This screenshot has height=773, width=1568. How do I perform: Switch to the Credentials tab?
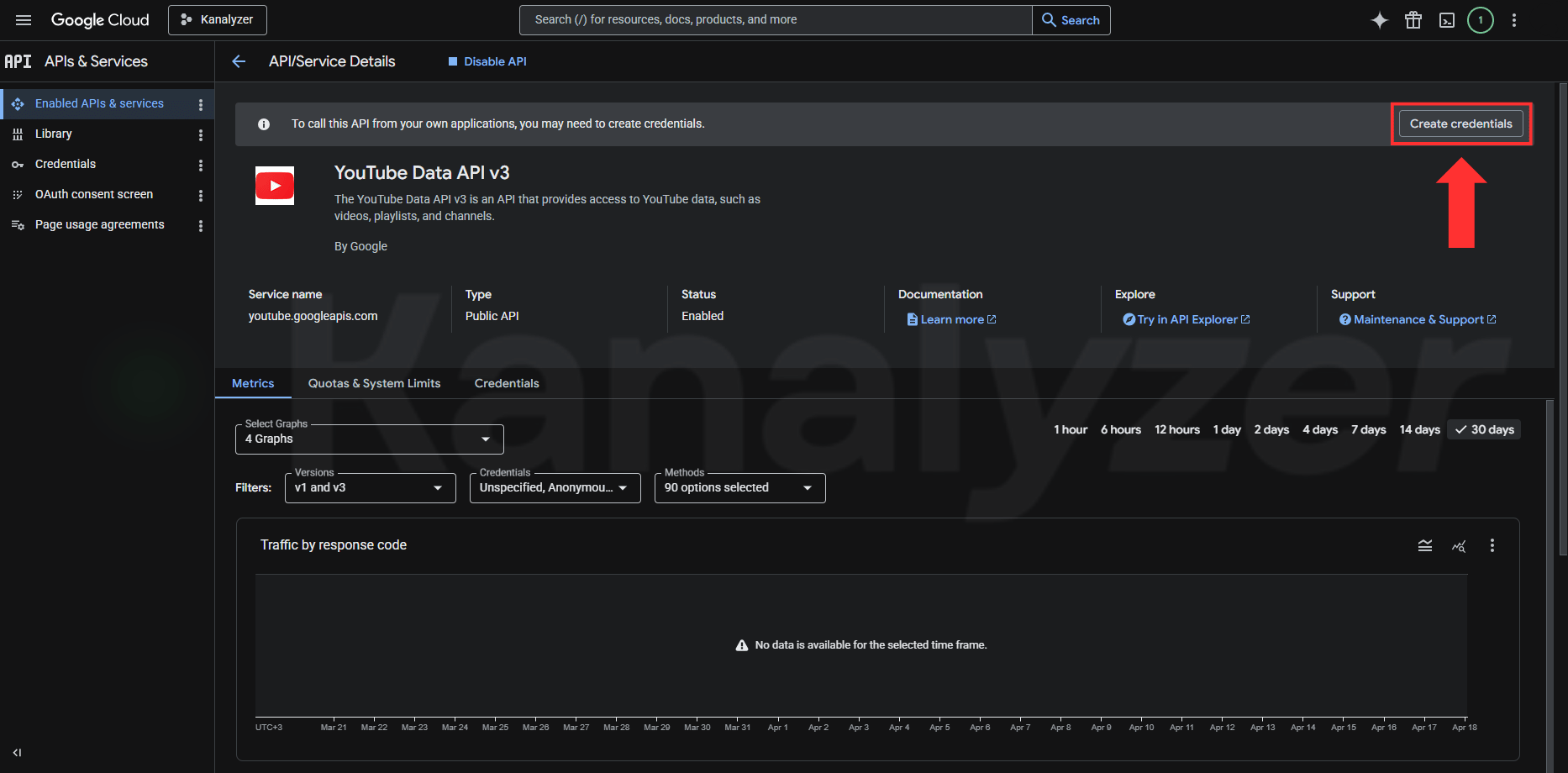pyautogui.click(x=507, y=383)
